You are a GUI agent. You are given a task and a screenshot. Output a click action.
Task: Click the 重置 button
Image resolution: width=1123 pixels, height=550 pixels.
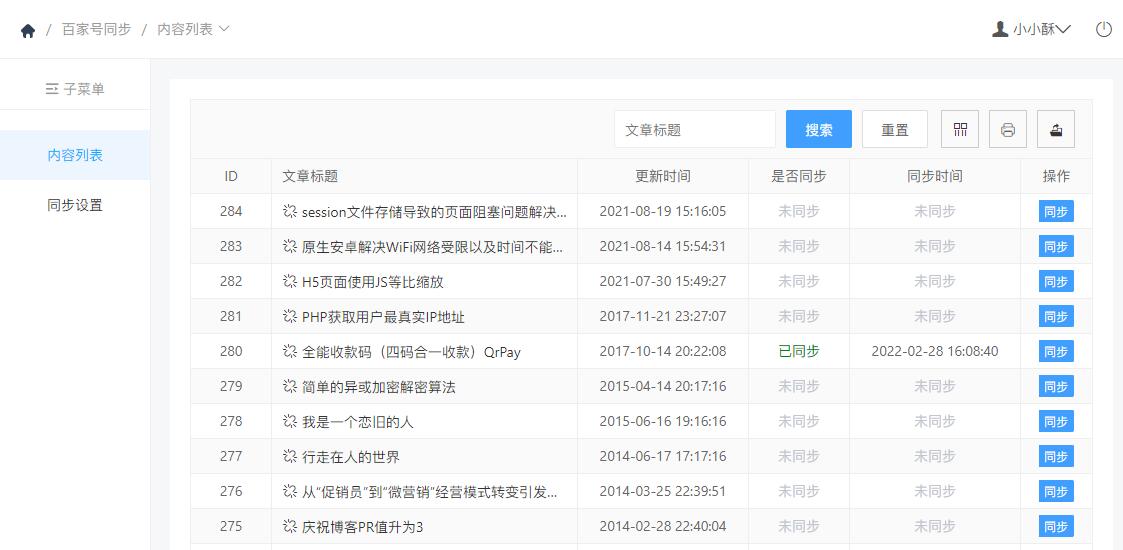(x=895, y=130)
